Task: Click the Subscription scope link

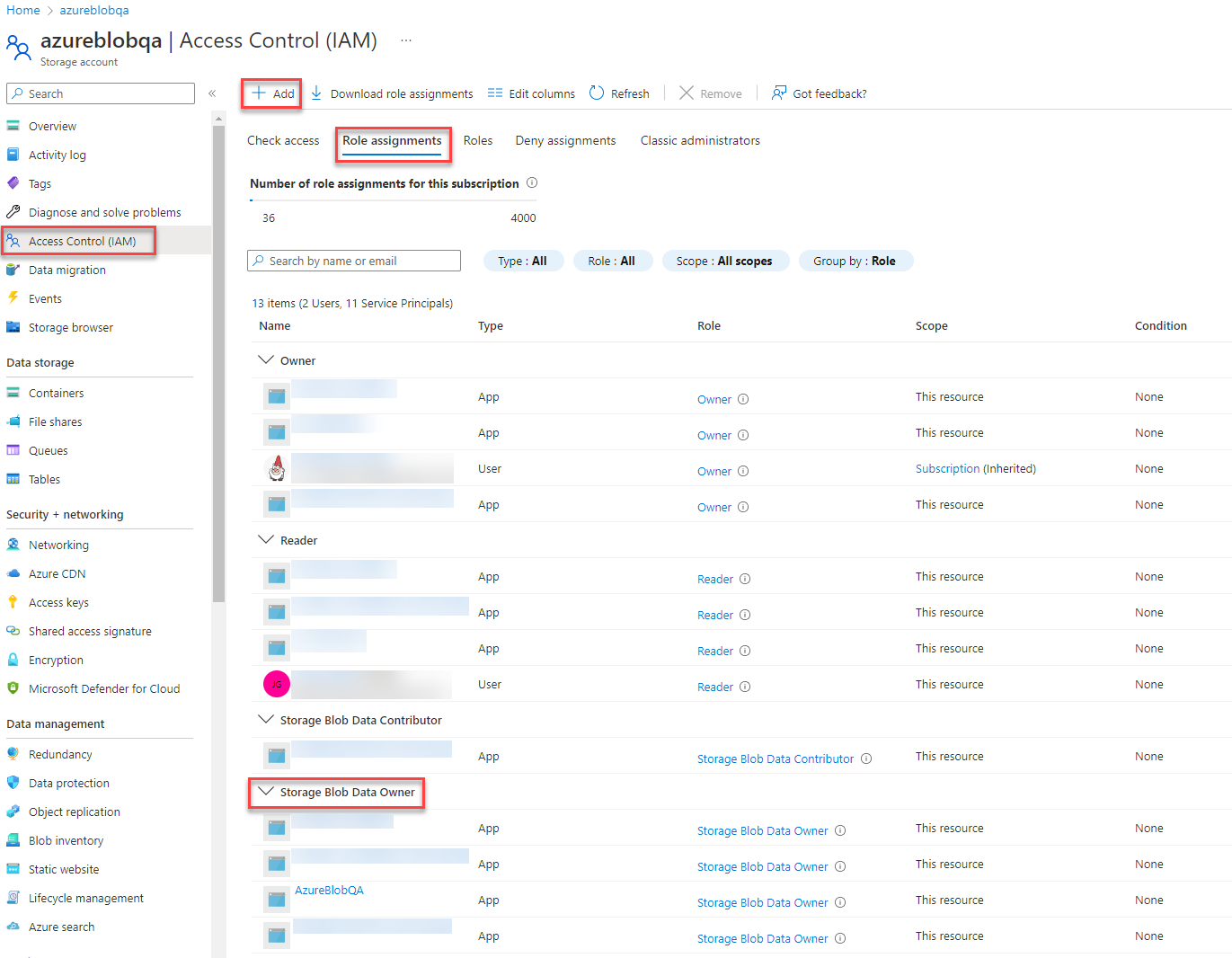Action: coord(947,468)
